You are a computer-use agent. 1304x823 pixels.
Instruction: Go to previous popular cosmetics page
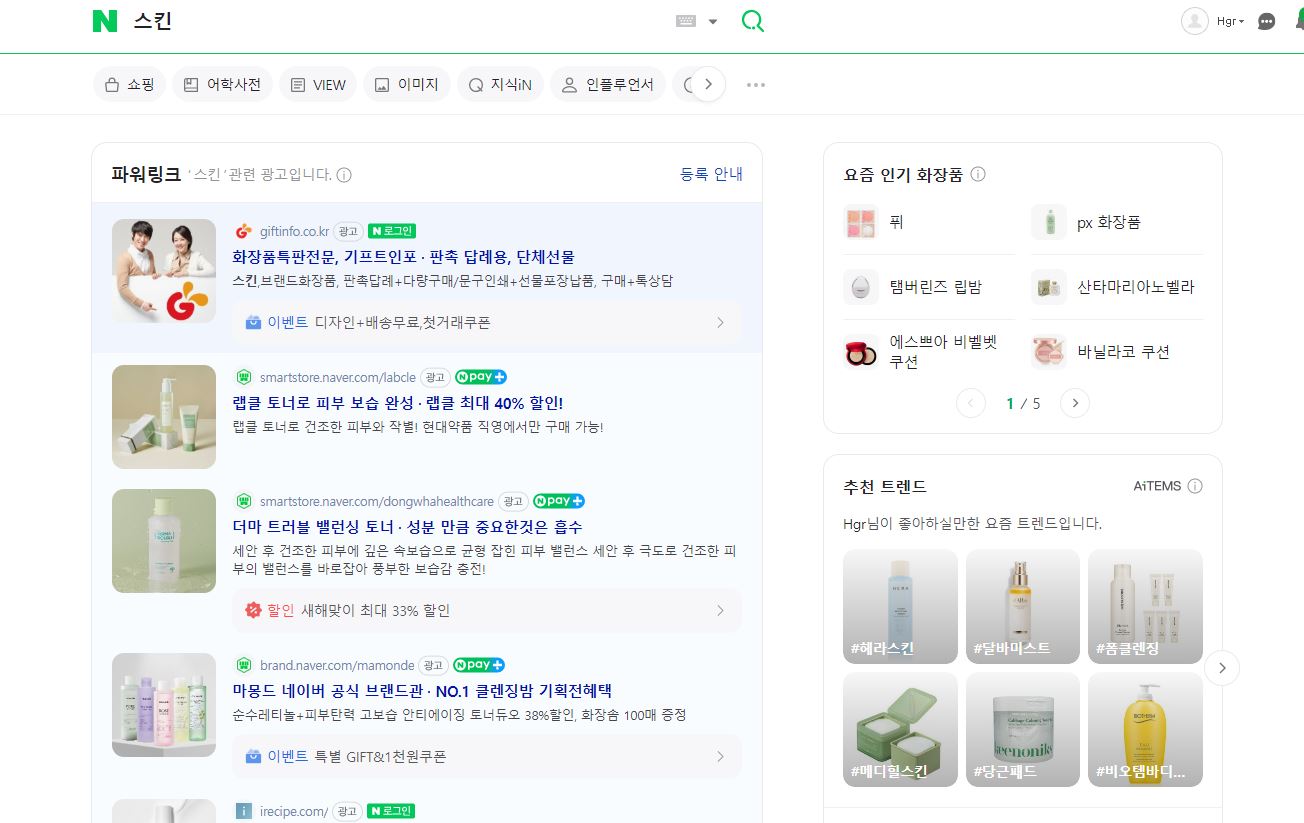coord(971,403)
